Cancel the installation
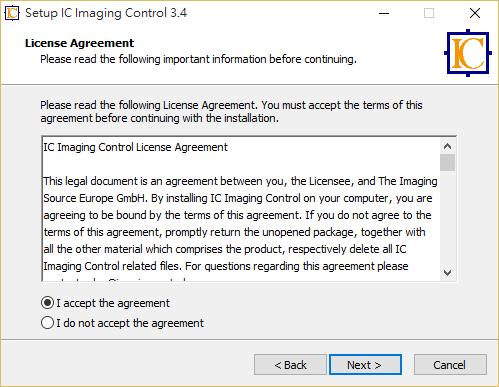Viewport: 499px width, 387px height. click(x=450, y=365)
